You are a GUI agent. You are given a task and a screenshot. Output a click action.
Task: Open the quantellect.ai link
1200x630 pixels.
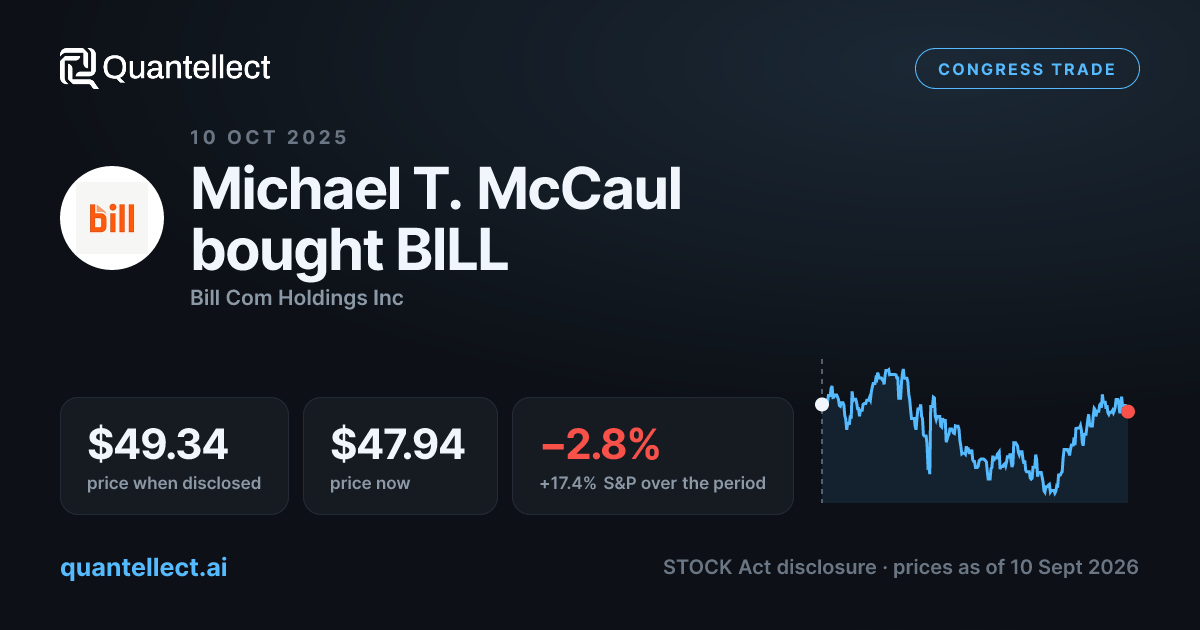[x=144, y=567]
